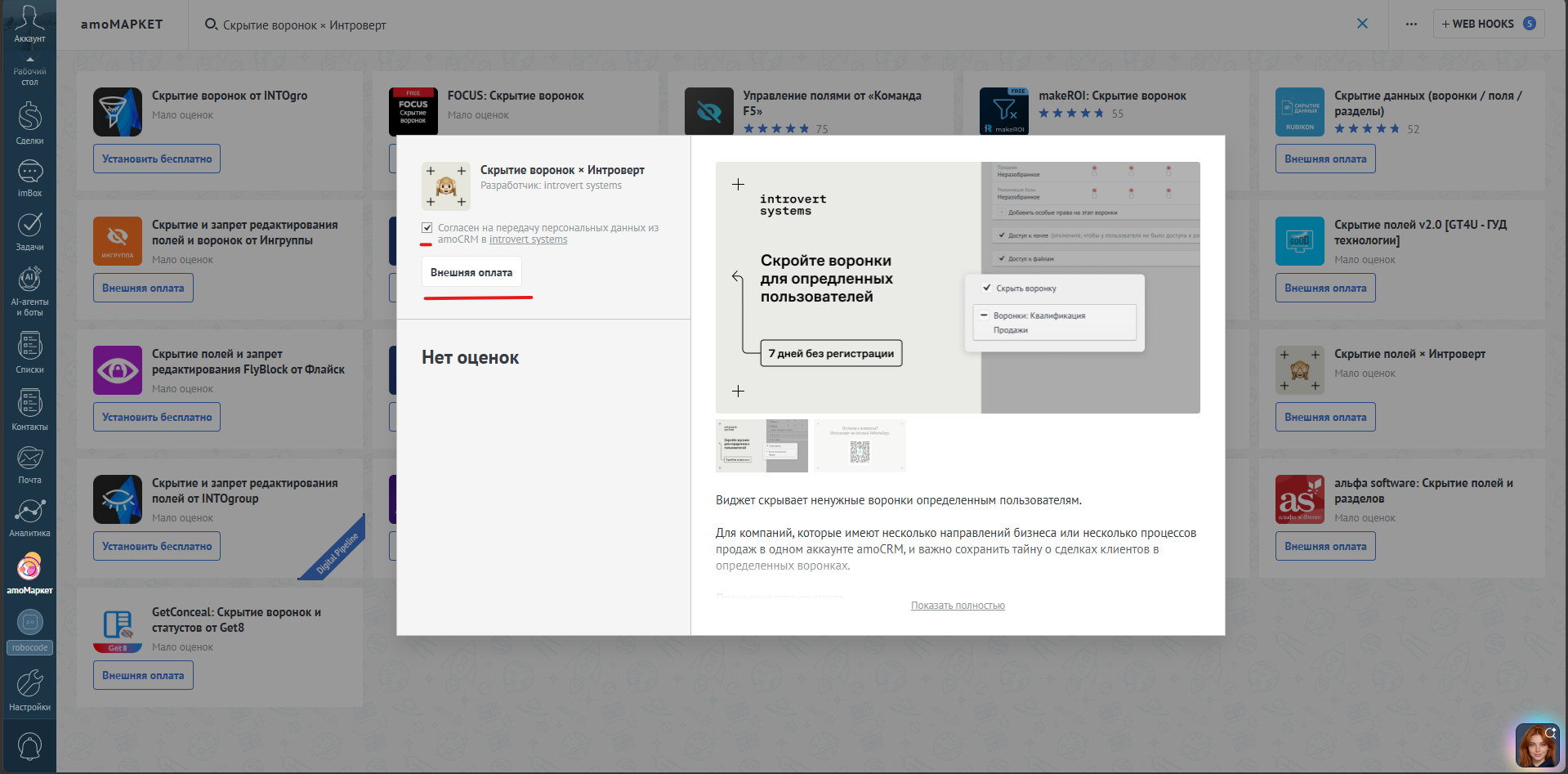This screenshot has height=774, width=1568.
Task: Click the amoМАРКЕТ header title
Action: coord(122,25)
